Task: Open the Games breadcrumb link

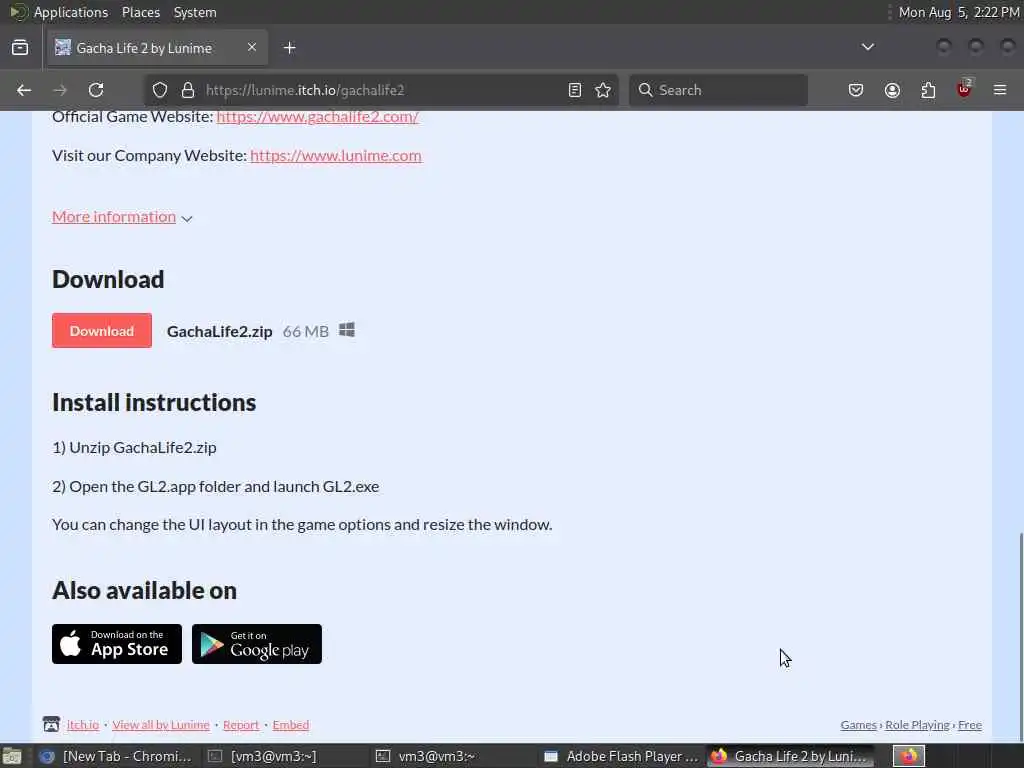Action: pos(858,725)
